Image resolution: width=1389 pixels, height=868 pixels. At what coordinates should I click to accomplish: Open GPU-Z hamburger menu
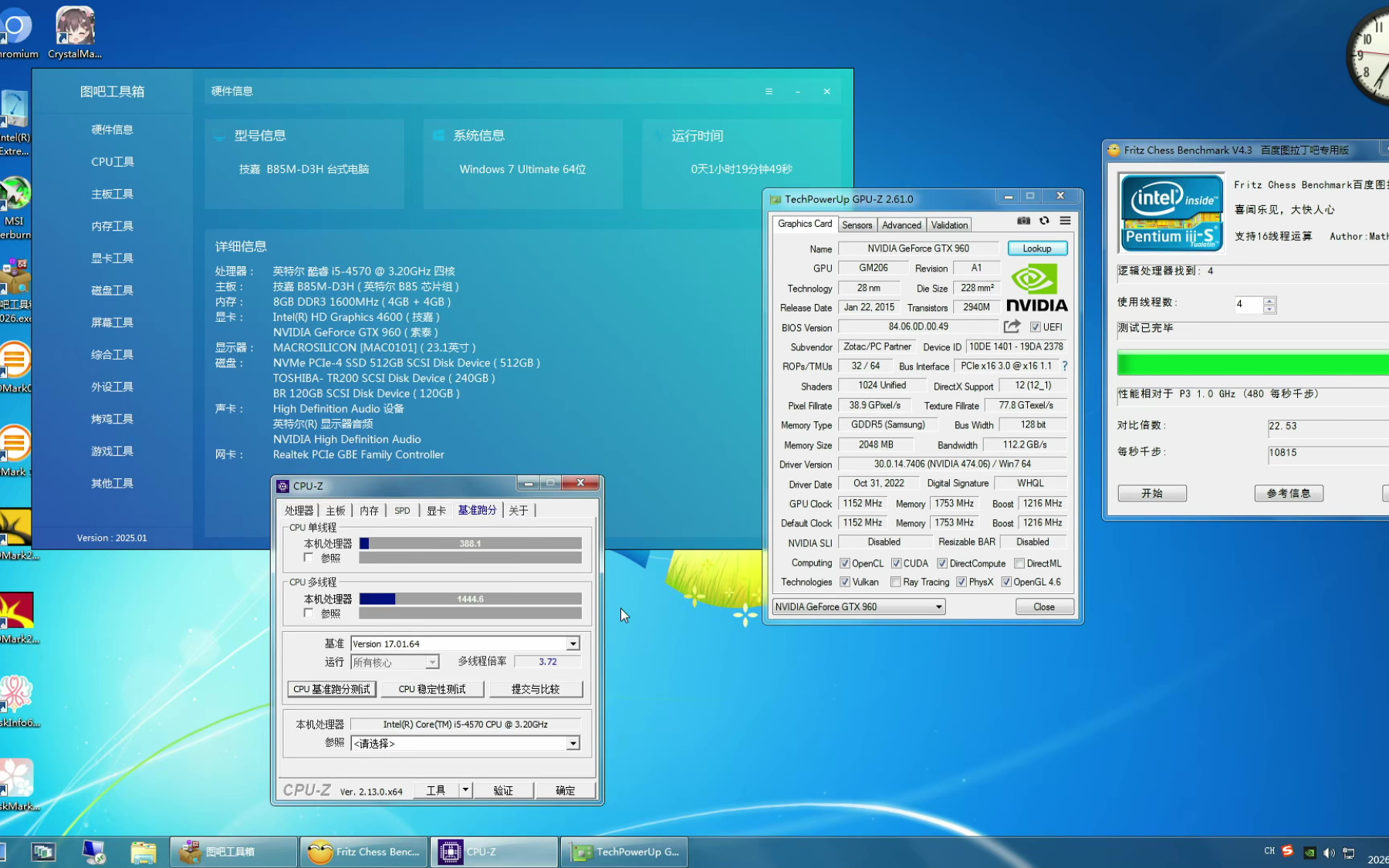(1065, 221)
